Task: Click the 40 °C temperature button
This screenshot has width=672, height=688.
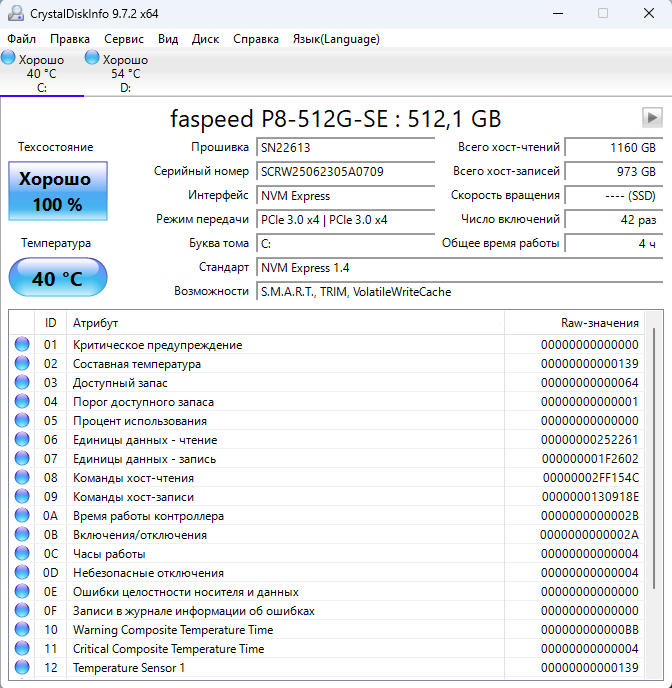Action: [x=57, y=278]
